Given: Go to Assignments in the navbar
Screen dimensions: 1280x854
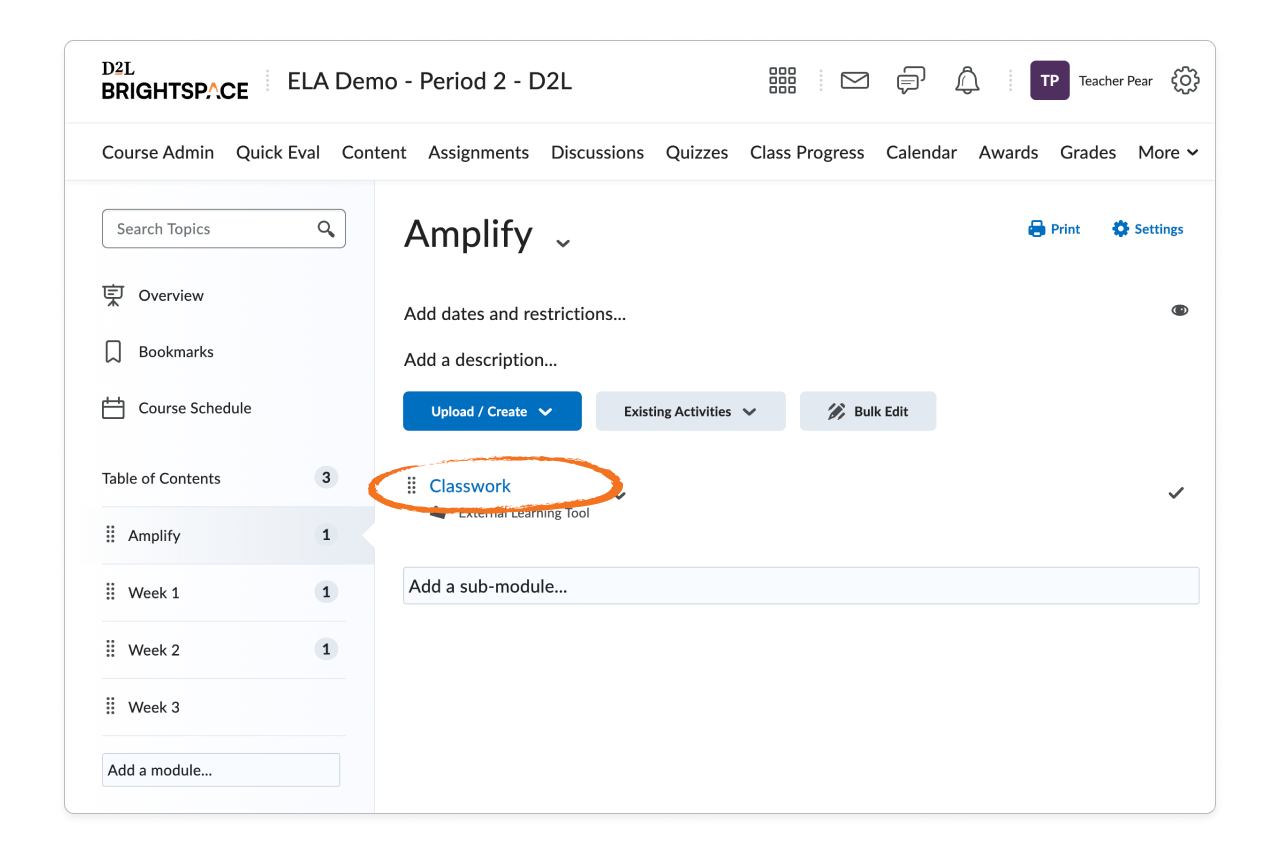Looking at the screenshot, I should (478, 152).
